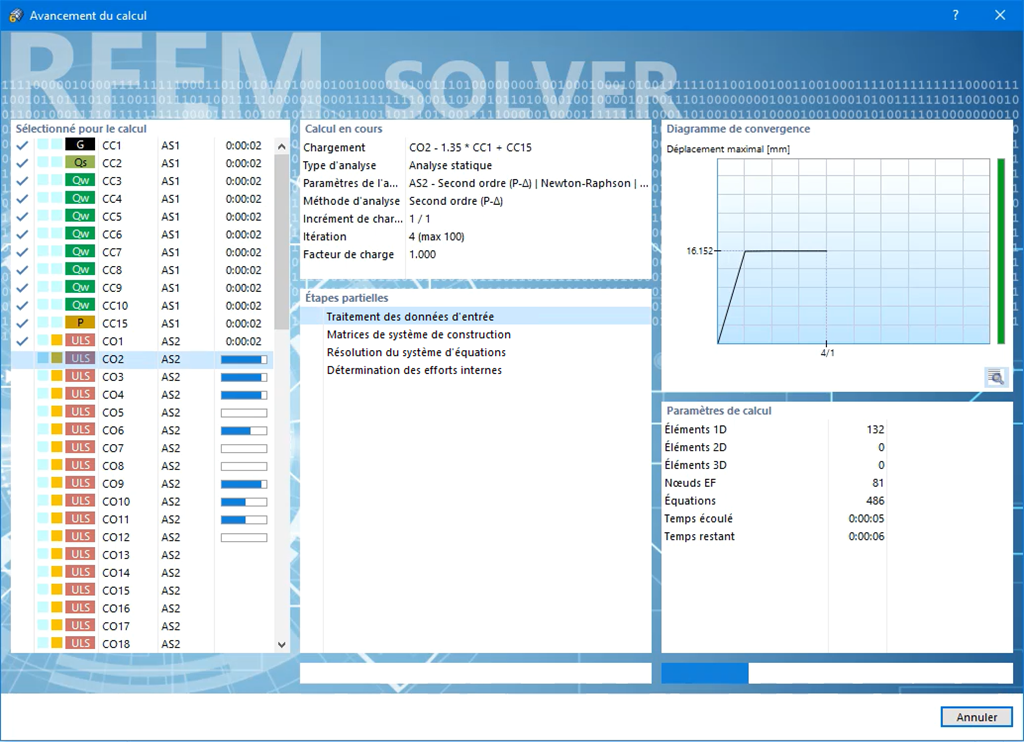This screenshot has width=1024, height=742.
Task: Click the green vertical bar beside the diagram
Action: 1001,251
